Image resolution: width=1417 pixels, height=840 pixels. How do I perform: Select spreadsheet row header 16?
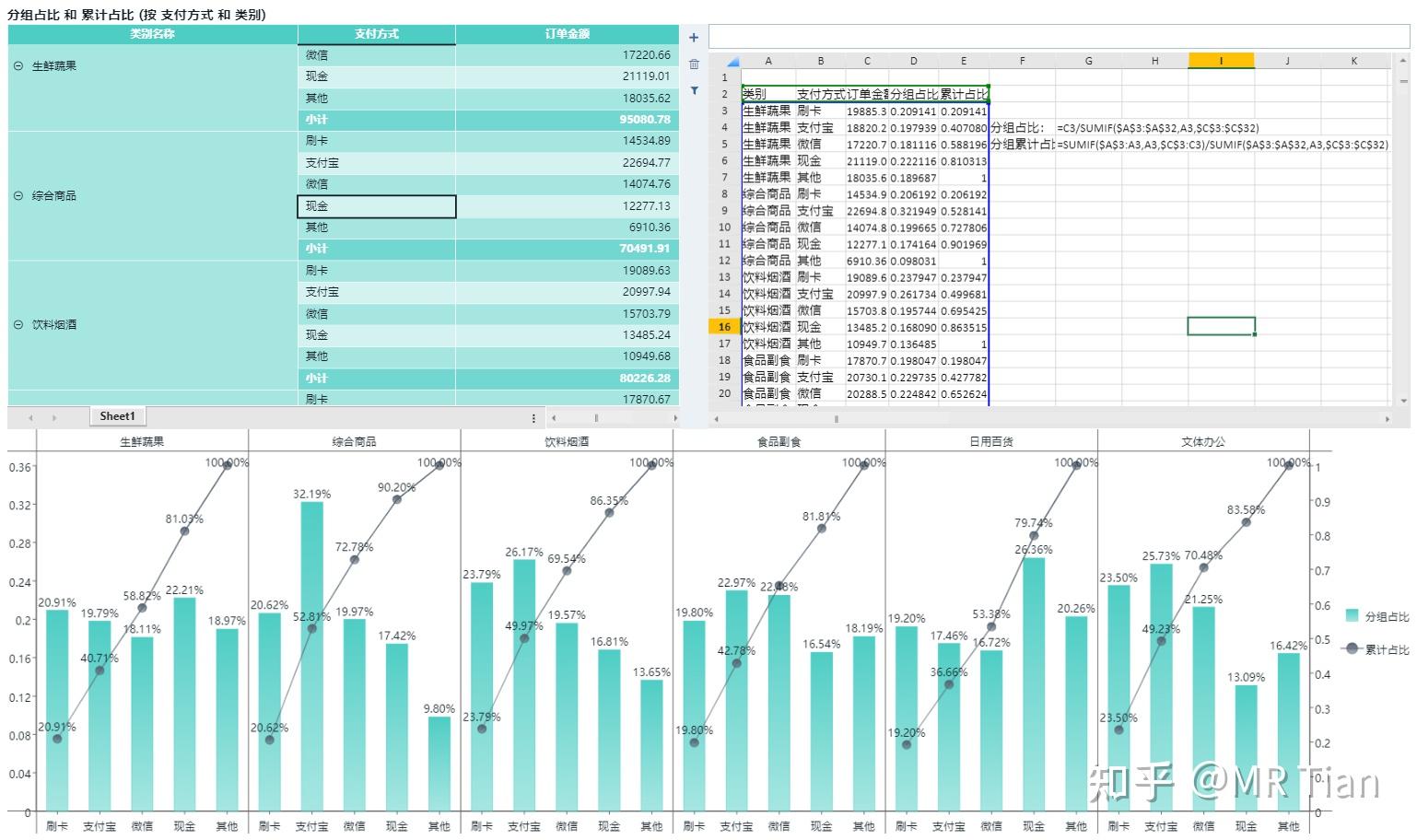(x=725, y=327)
